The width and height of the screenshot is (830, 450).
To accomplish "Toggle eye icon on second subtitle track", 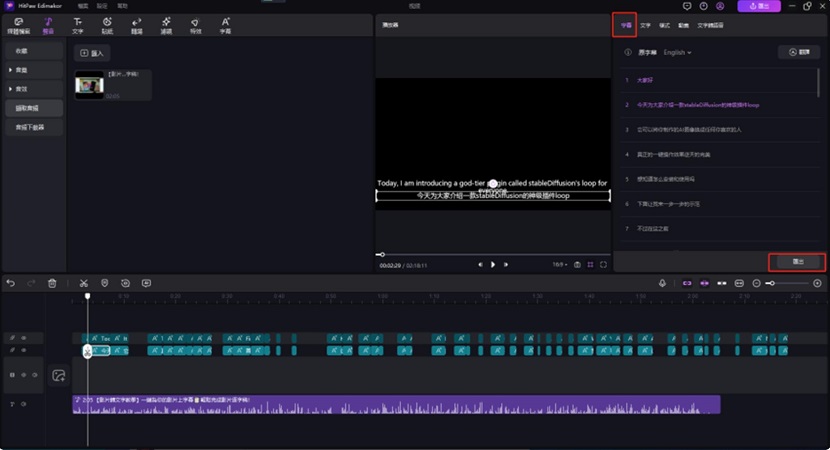I will [23, 350].
